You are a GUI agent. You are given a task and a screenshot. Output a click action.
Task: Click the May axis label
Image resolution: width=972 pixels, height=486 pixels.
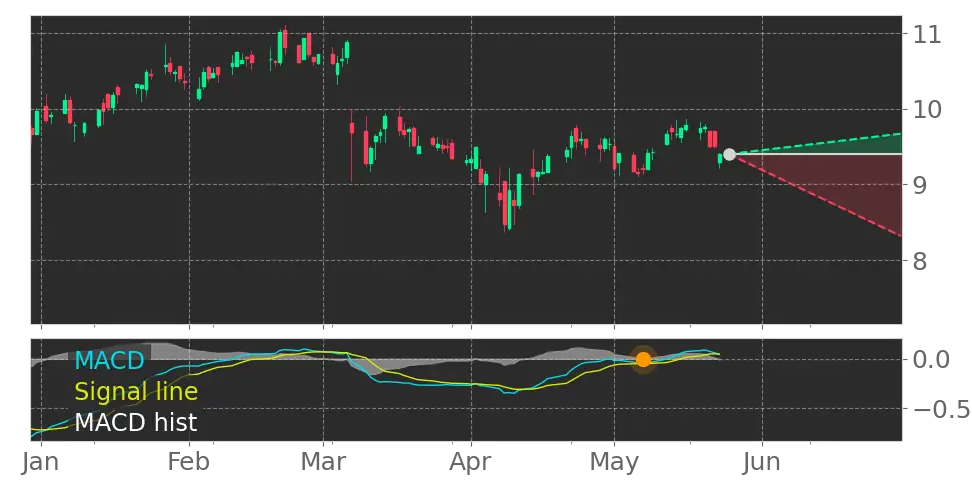(614, 464)
